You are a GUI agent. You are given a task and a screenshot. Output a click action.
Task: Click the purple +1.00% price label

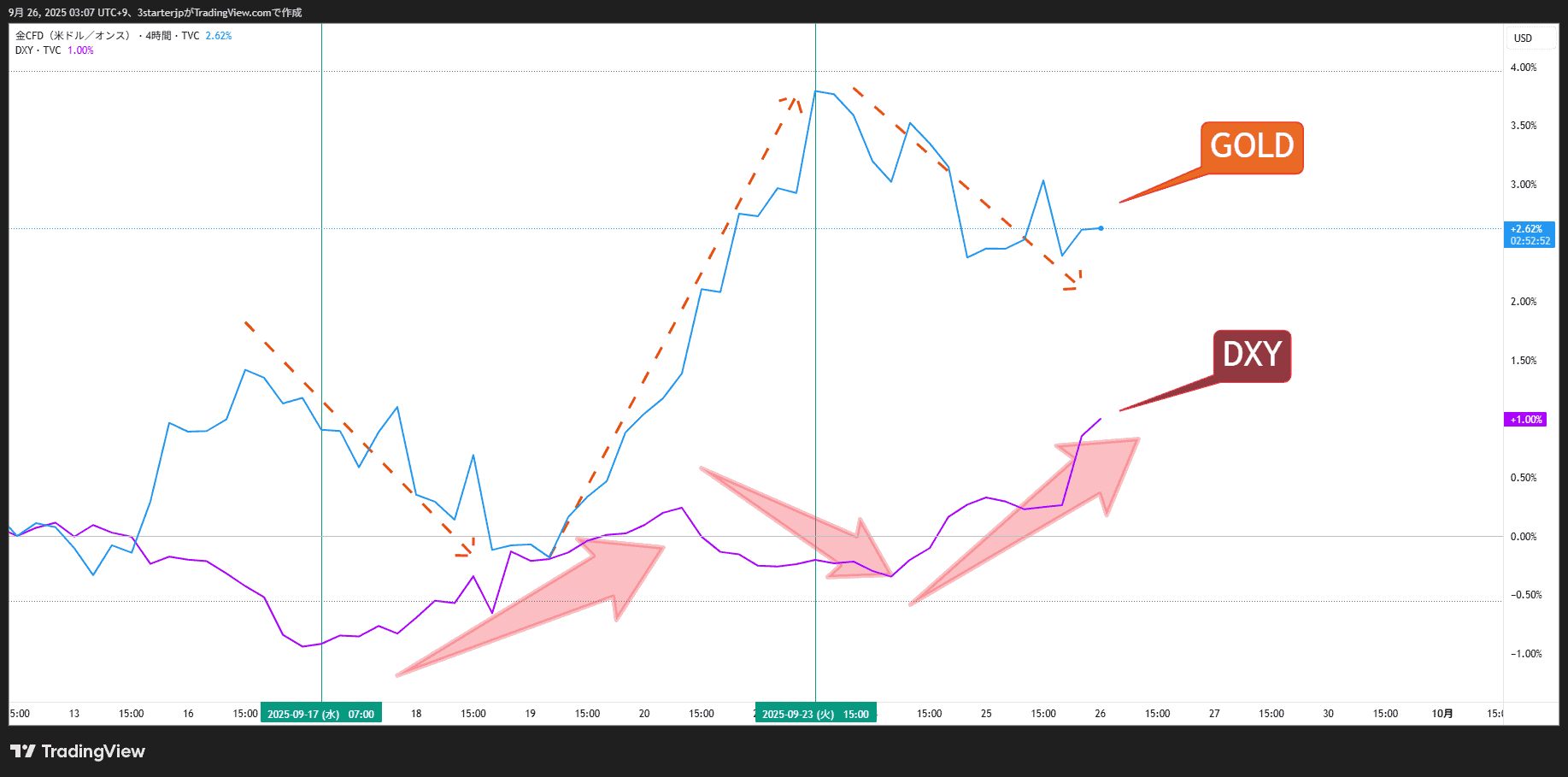(x=1525, y=420)
